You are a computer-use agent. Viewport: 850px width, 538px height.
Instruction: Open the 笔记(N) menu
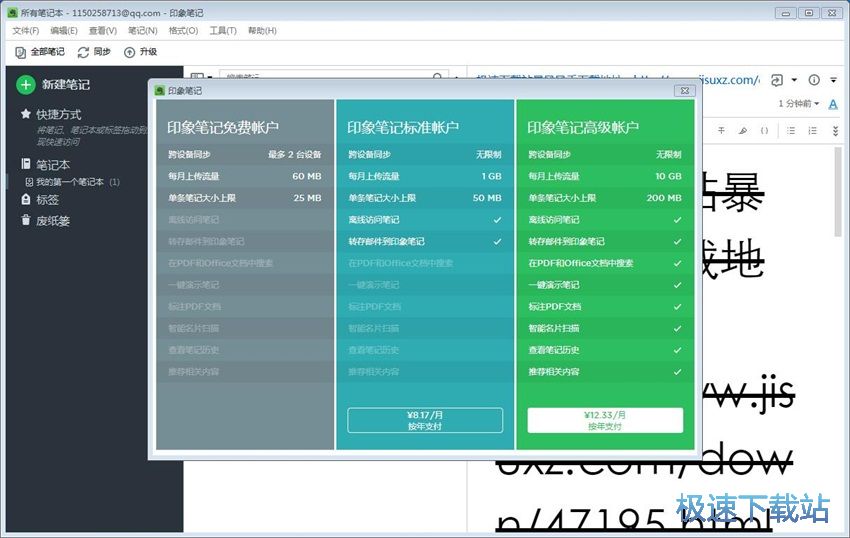click(x=143, y=31)
